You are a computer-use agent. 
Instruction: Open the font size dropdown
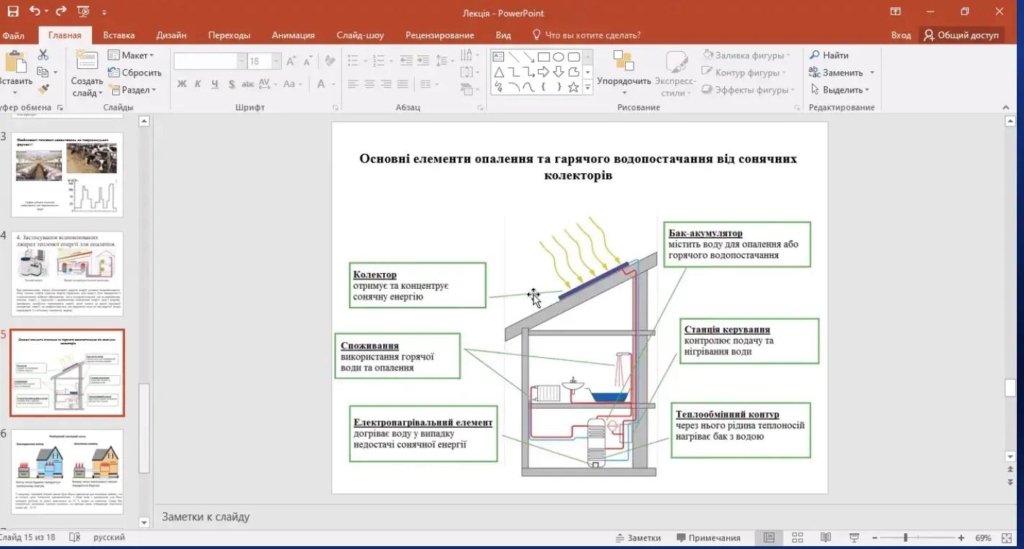pos(274,62)
